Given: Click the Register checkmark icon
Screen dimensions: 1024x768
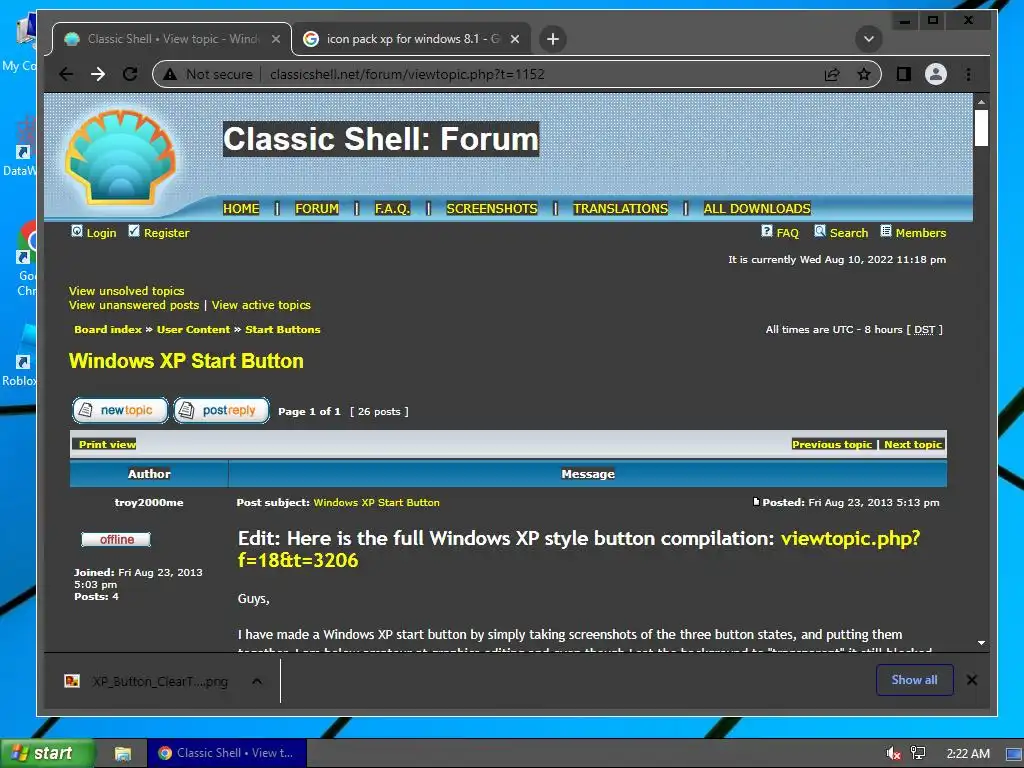Looking at the screenshot, I should (x=134, y=231).
